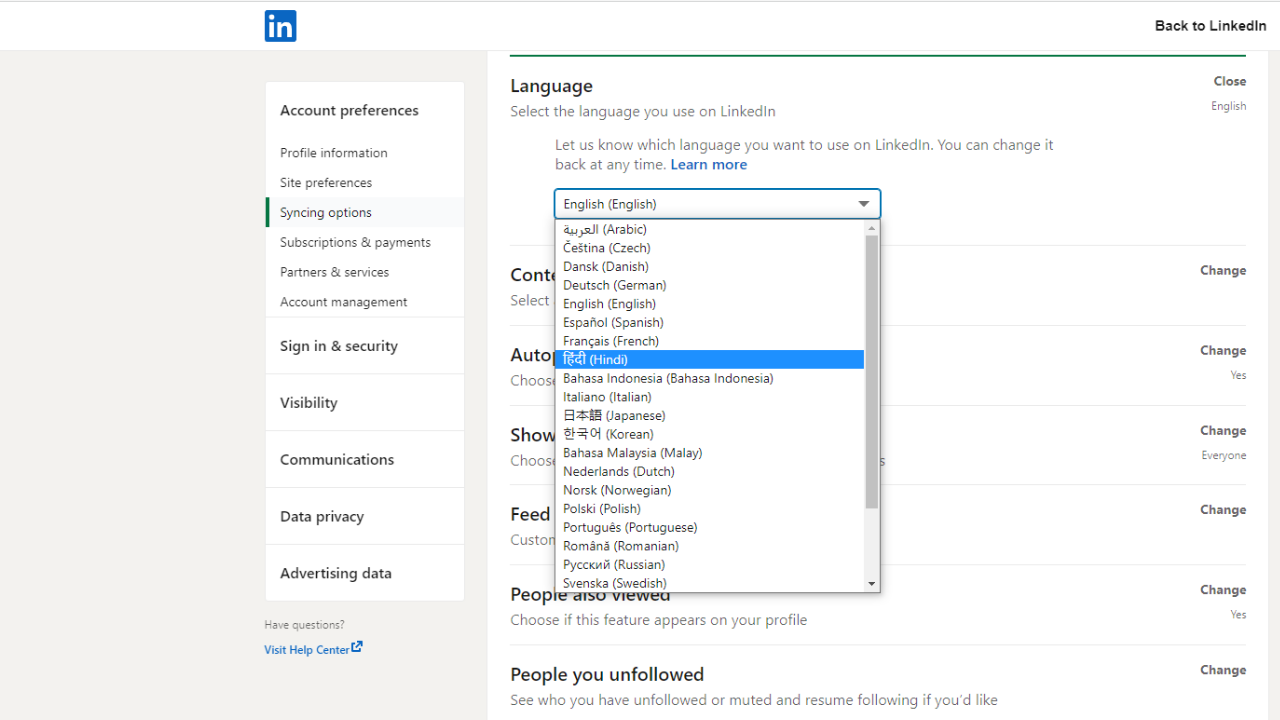Go to Profile information
The image size is (1280, 720).
click(334, 153)
